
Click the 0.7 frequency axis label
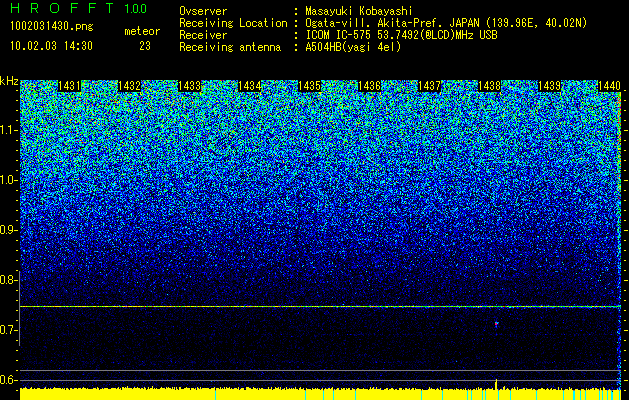coord(8,330)
